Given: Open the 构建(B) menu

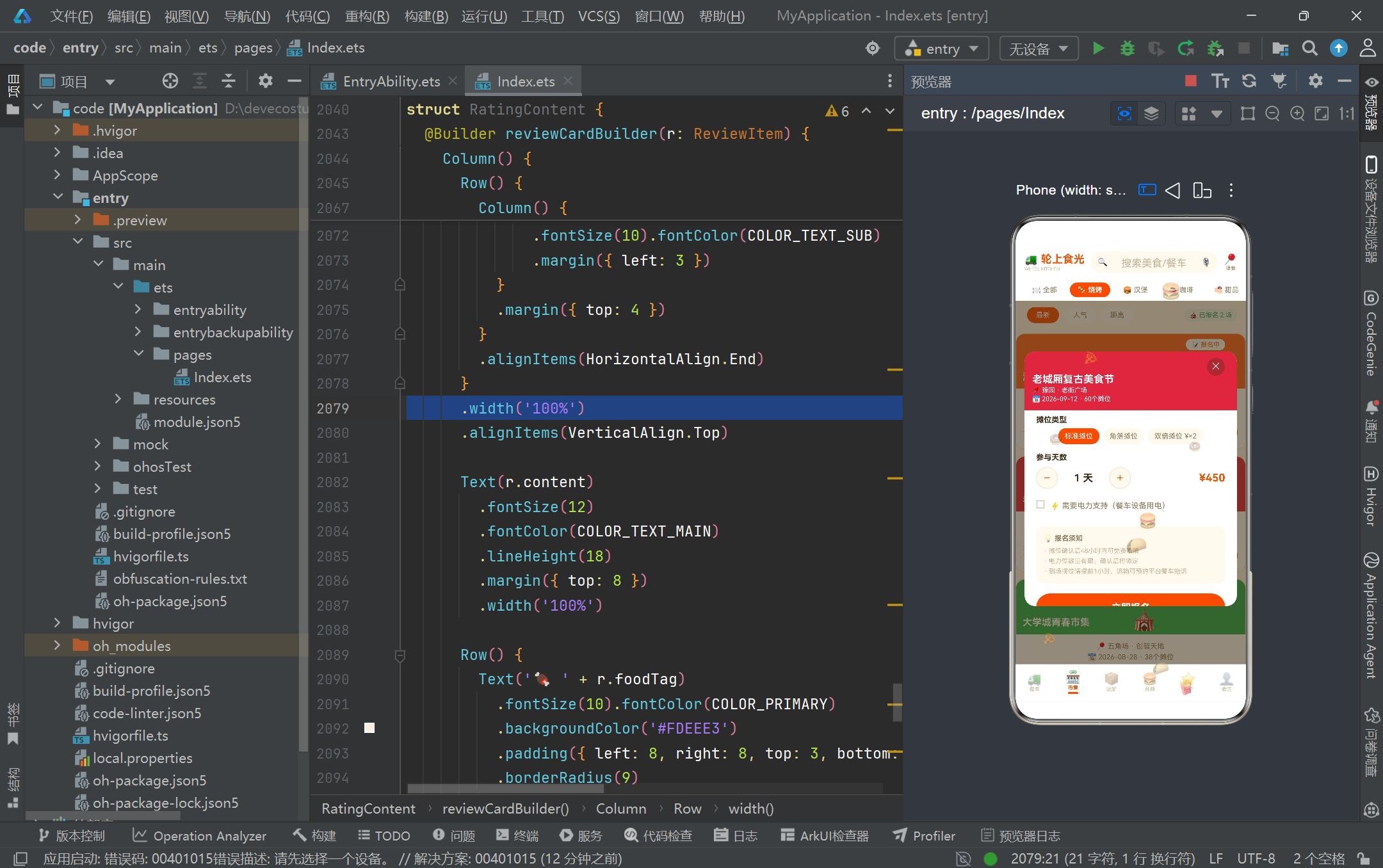Looking at the screenshot, I should click(x=426, y=16).
